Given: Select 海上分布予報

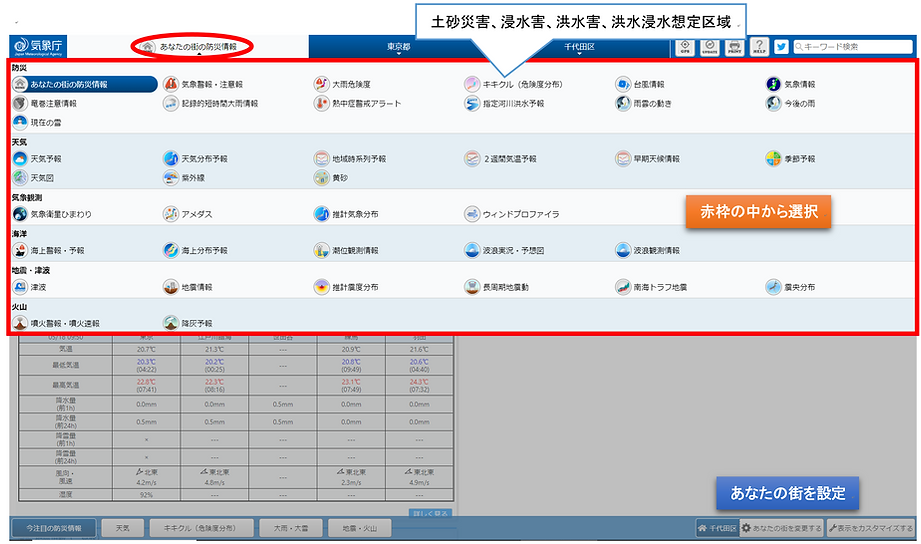Looking at the screenshot, I should 196,250.
